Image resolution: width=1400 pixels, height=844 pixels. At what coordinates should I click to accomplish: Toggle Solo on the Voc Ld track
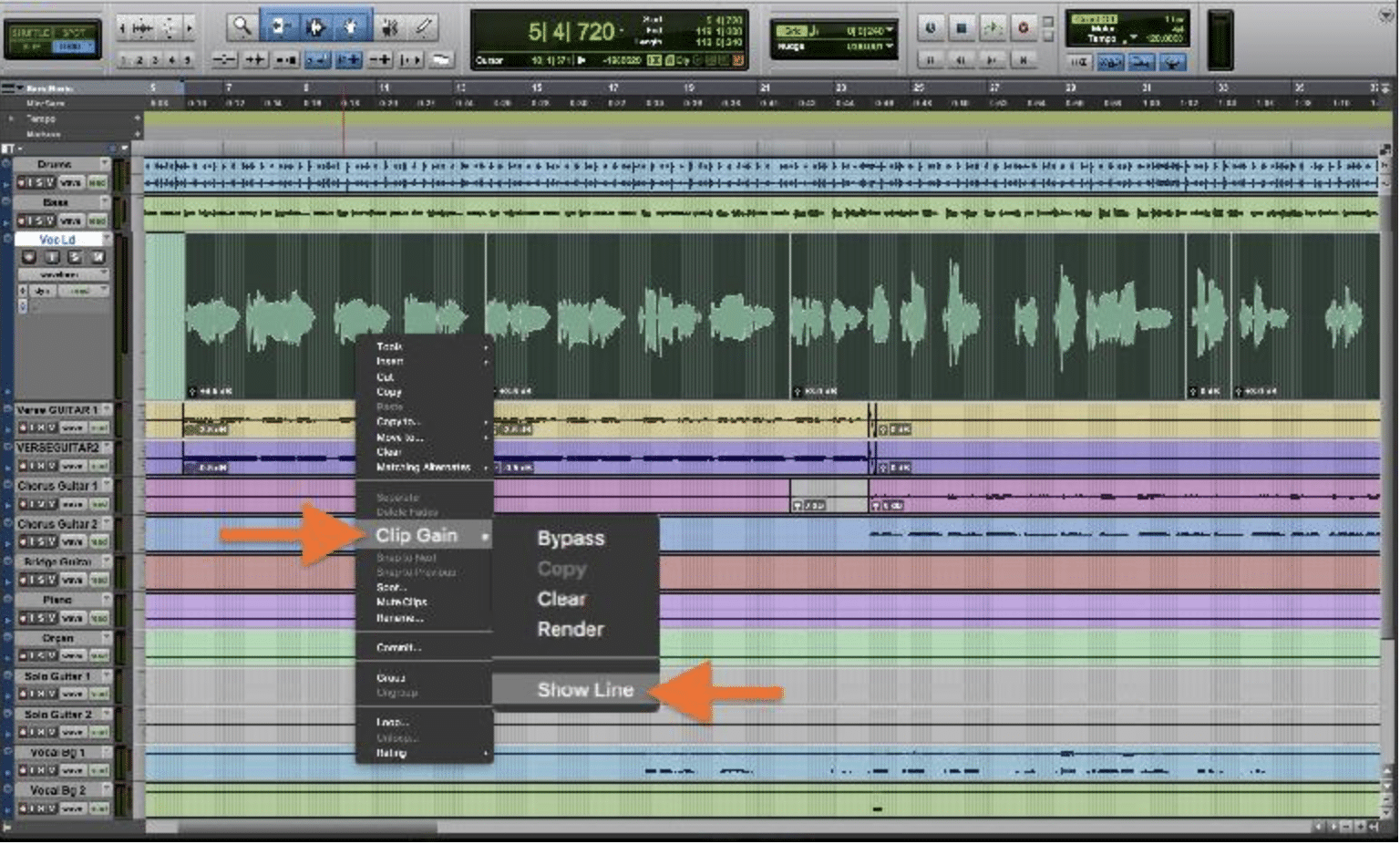tap(75, 258)
